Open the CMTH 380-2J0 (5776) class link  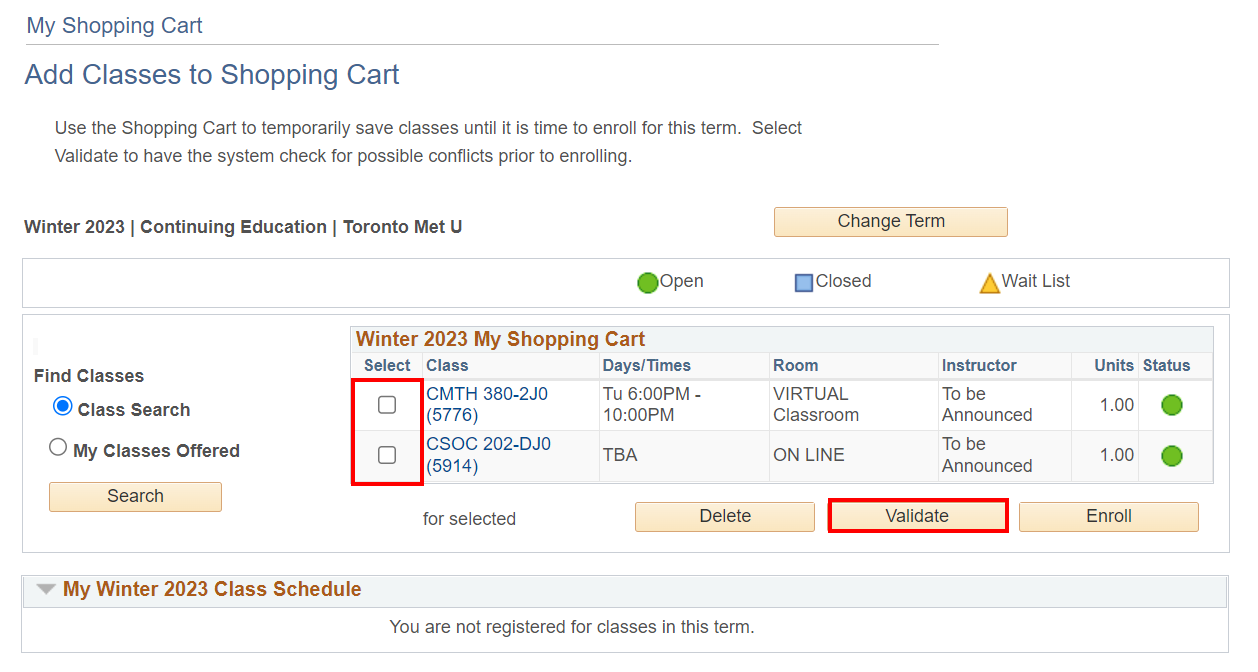487,404
